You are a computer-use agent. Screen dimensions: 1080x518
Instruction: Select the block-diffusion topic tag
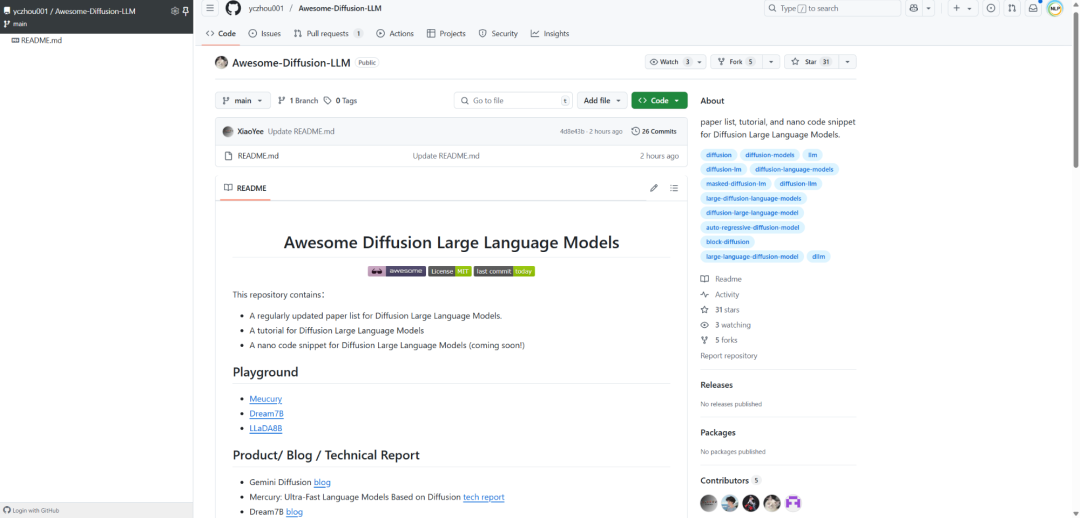point(727,242)
